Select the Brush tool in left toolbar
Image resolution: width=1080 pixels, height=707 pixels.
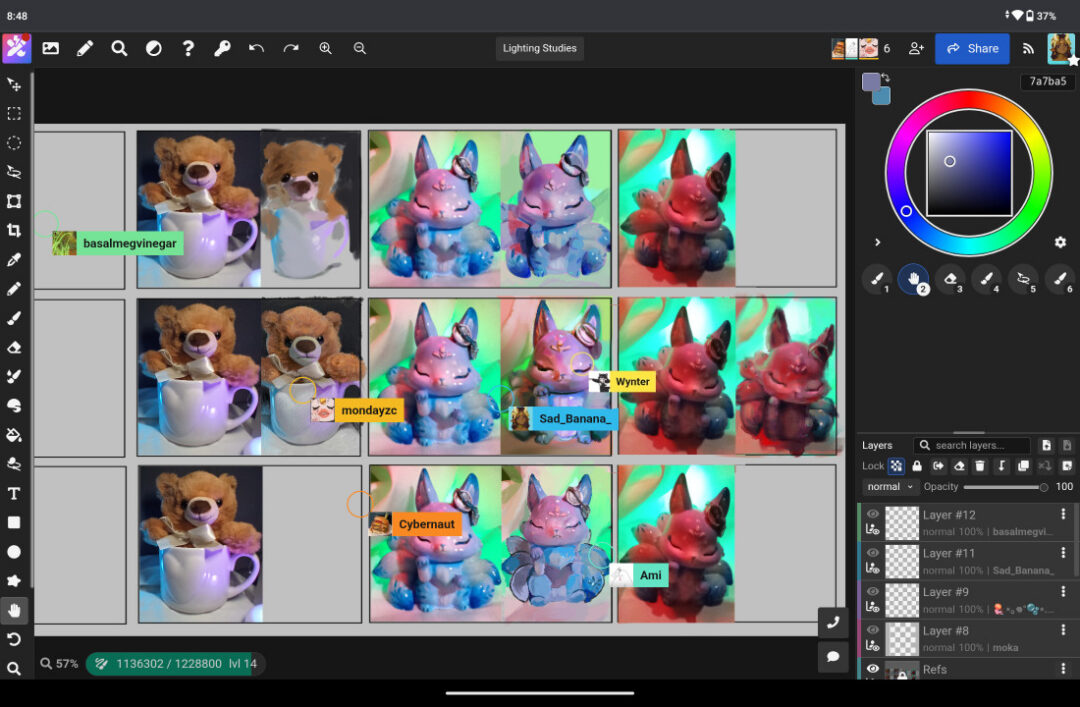[x=14, y=318]
